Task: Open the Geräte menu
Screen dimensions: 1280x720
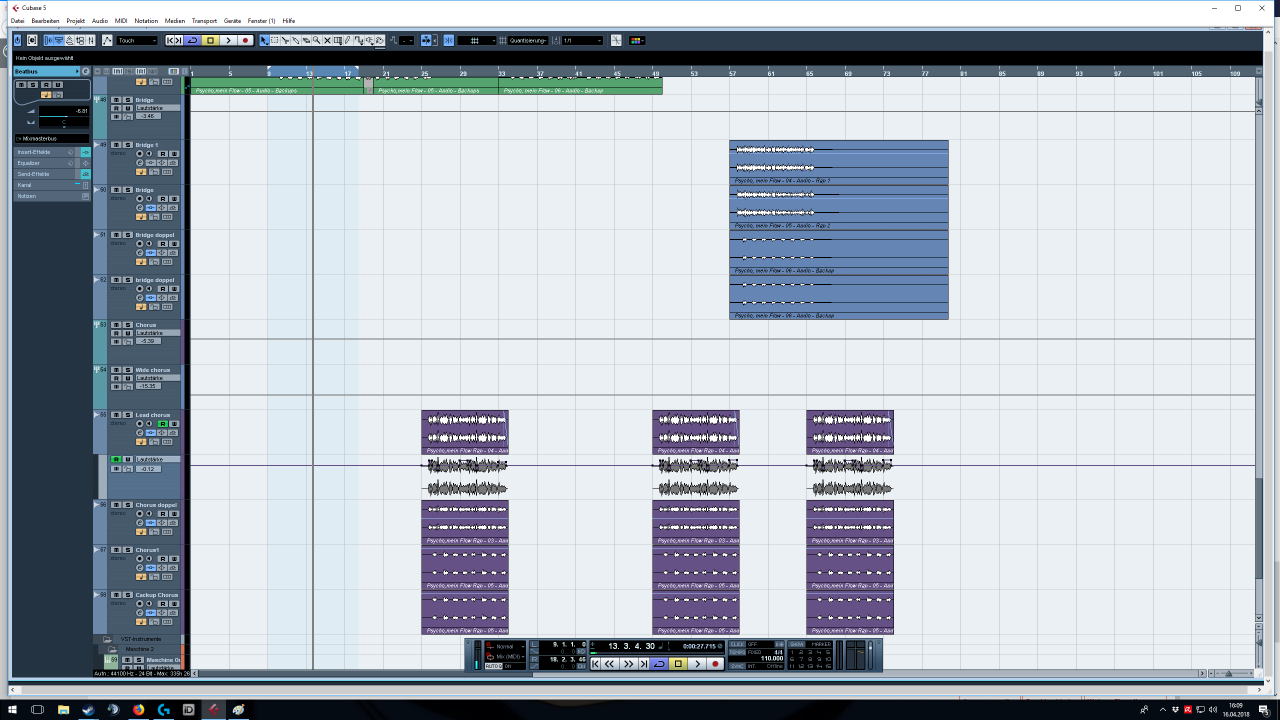Action: (232, 20)
